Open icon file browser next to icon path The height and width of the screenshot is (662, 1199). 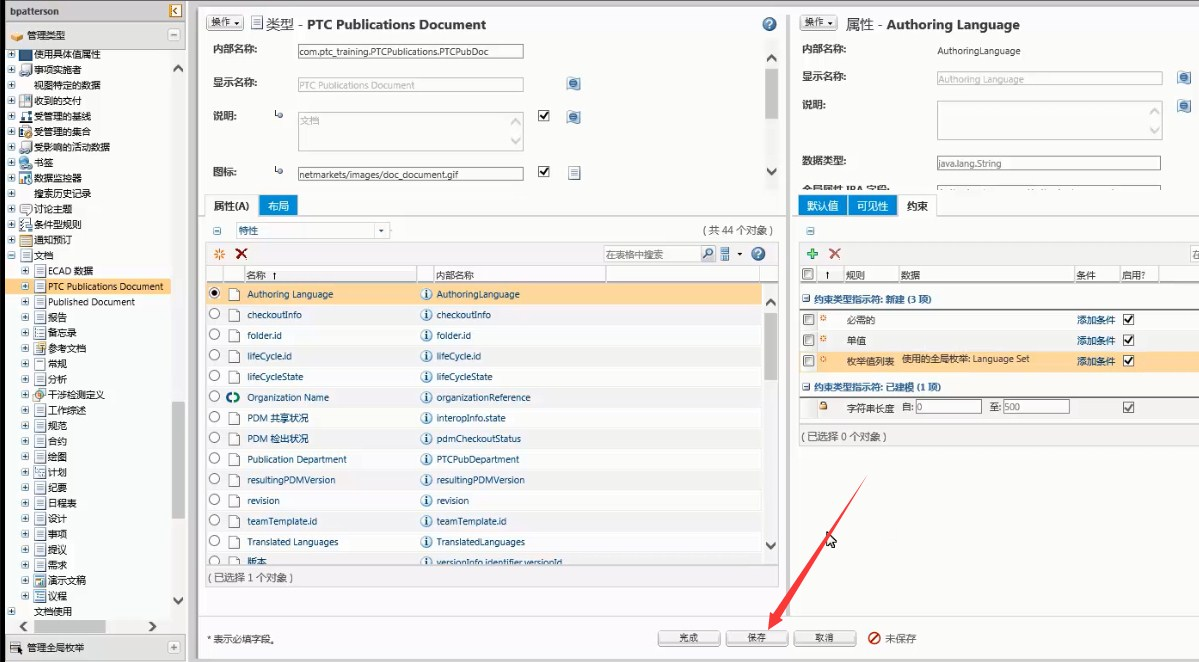(574, 174)
